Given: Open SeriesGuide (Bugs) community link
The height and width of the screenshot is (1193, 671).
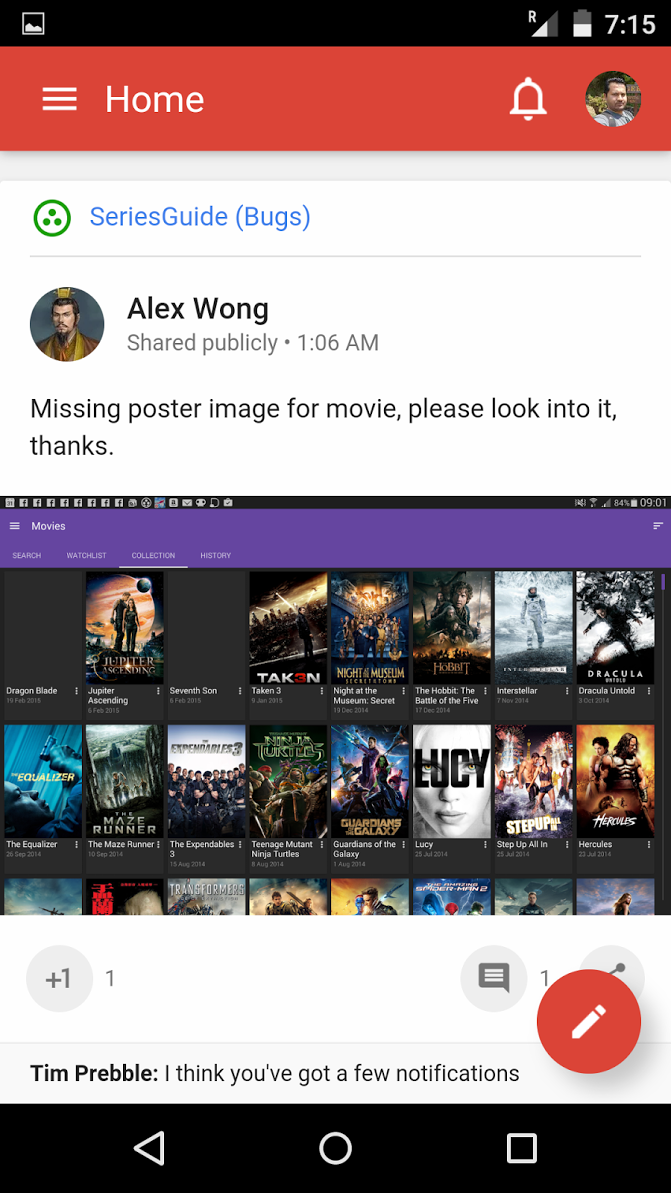Looking at the screenshot, I should tap(200, 217).
